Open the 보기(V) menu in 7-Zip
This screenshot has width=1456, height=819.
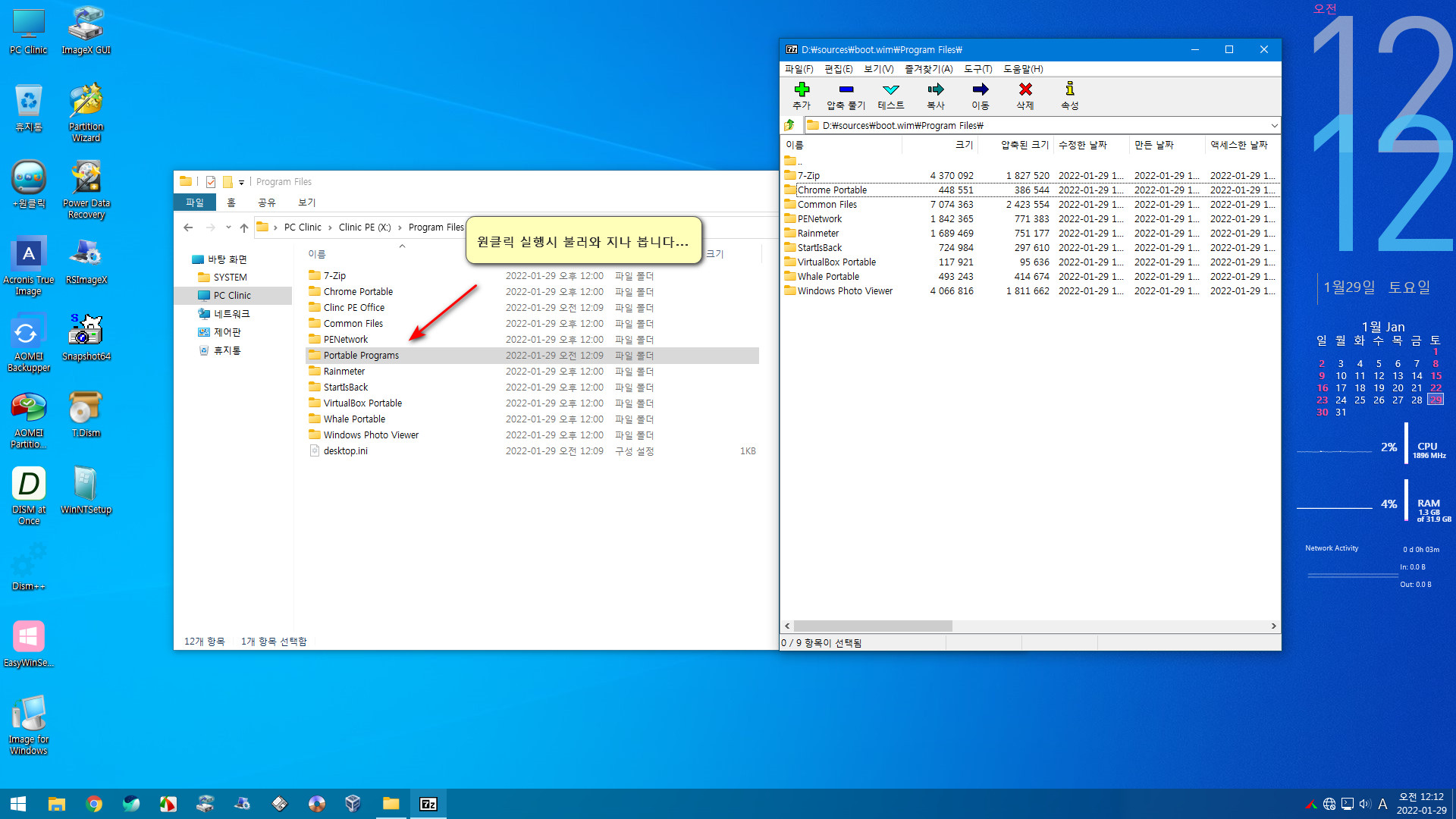tap(878, 69)
